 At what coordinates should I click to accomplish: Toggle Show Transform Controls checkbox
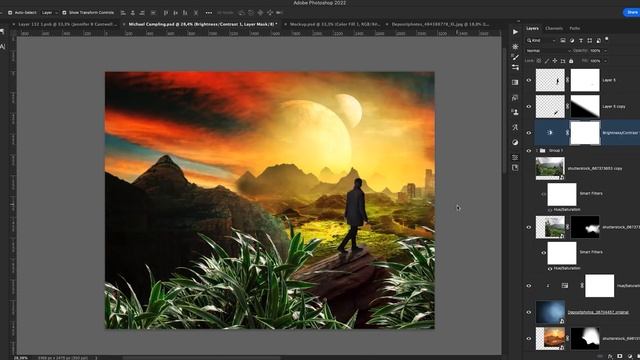pos(64,13)
